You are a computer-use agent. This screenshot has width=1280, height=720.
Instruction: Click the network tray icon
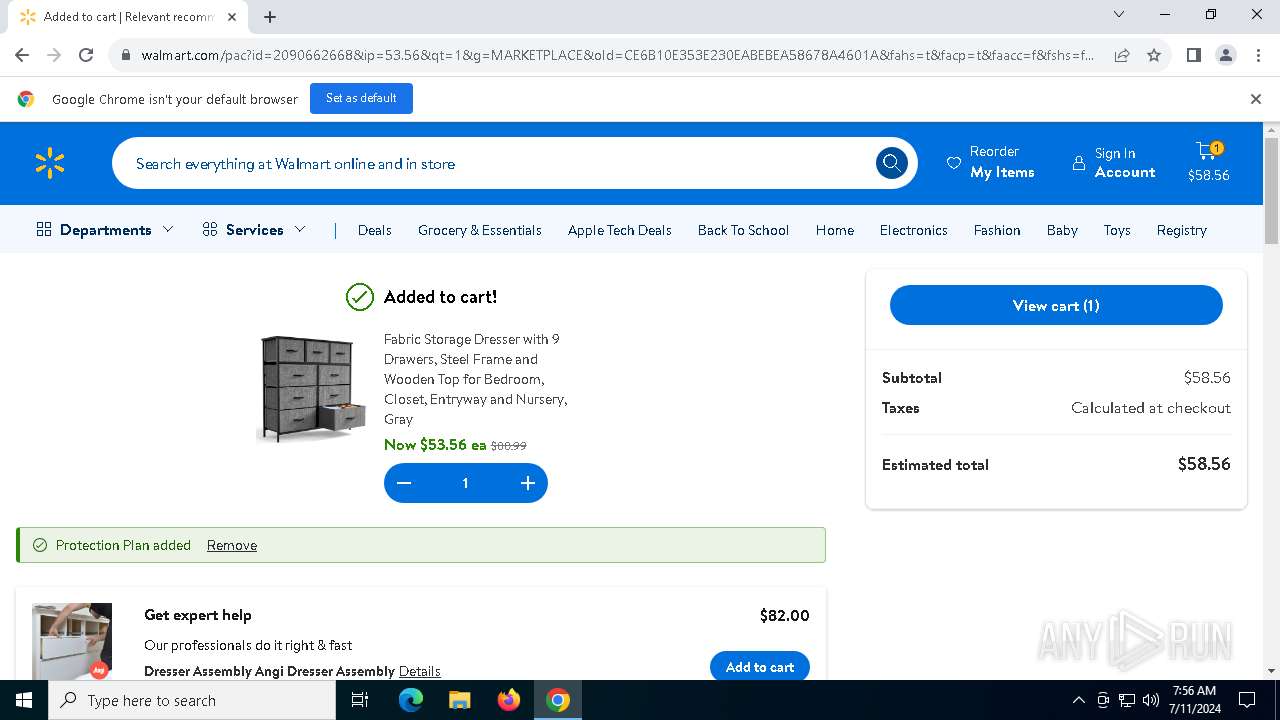coord(1127,700)
